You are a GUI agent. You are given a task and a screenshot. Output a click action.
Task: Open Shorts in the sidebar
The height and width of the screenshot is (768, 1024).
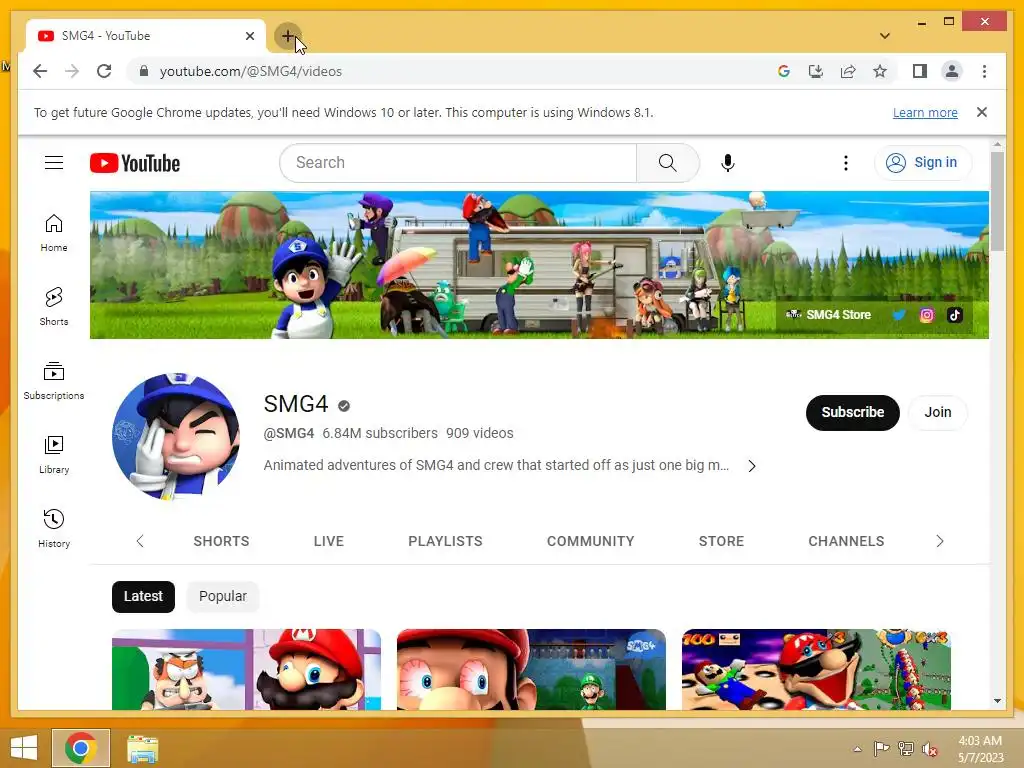54,307
